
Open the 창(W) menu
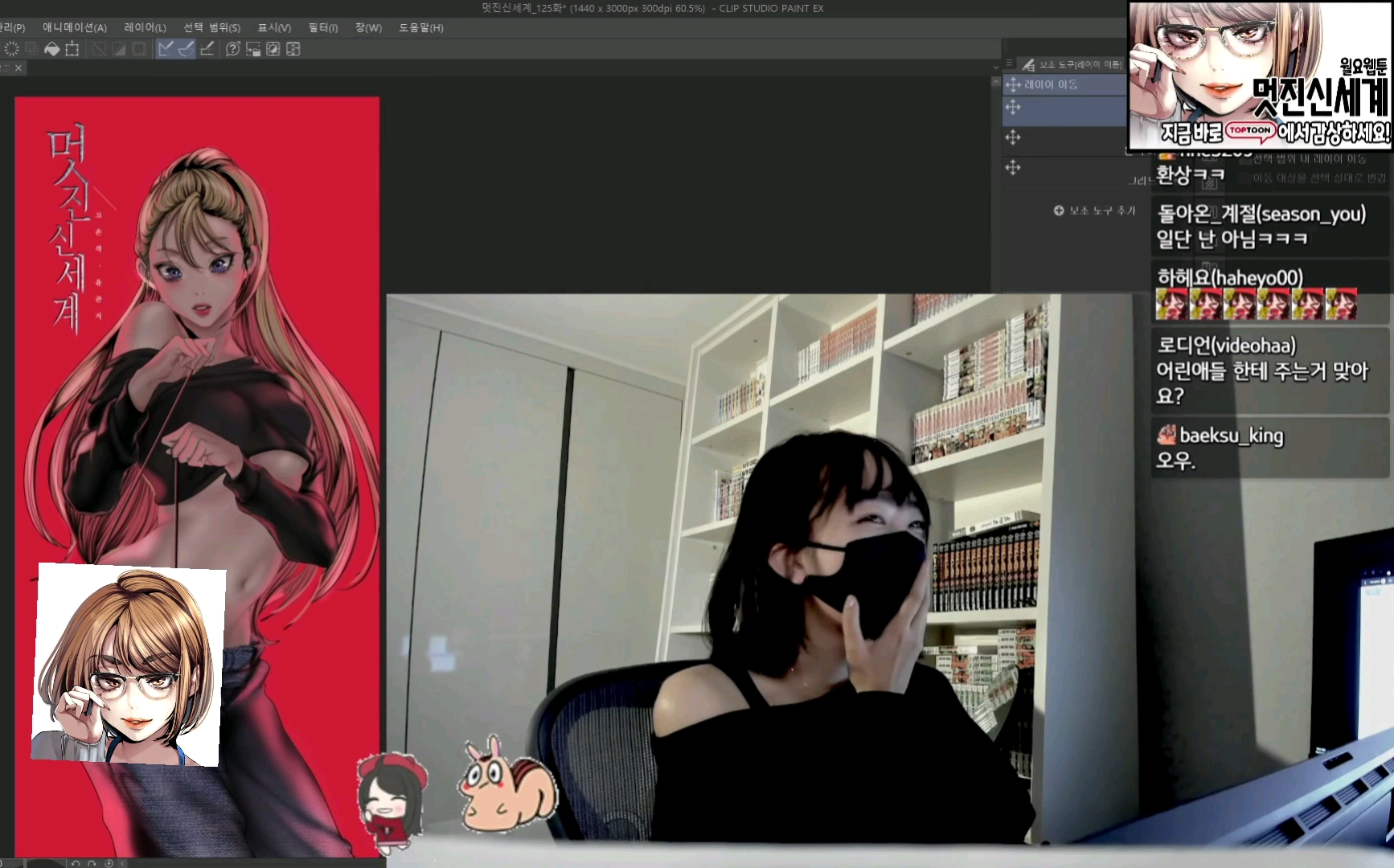click(368, 27)
